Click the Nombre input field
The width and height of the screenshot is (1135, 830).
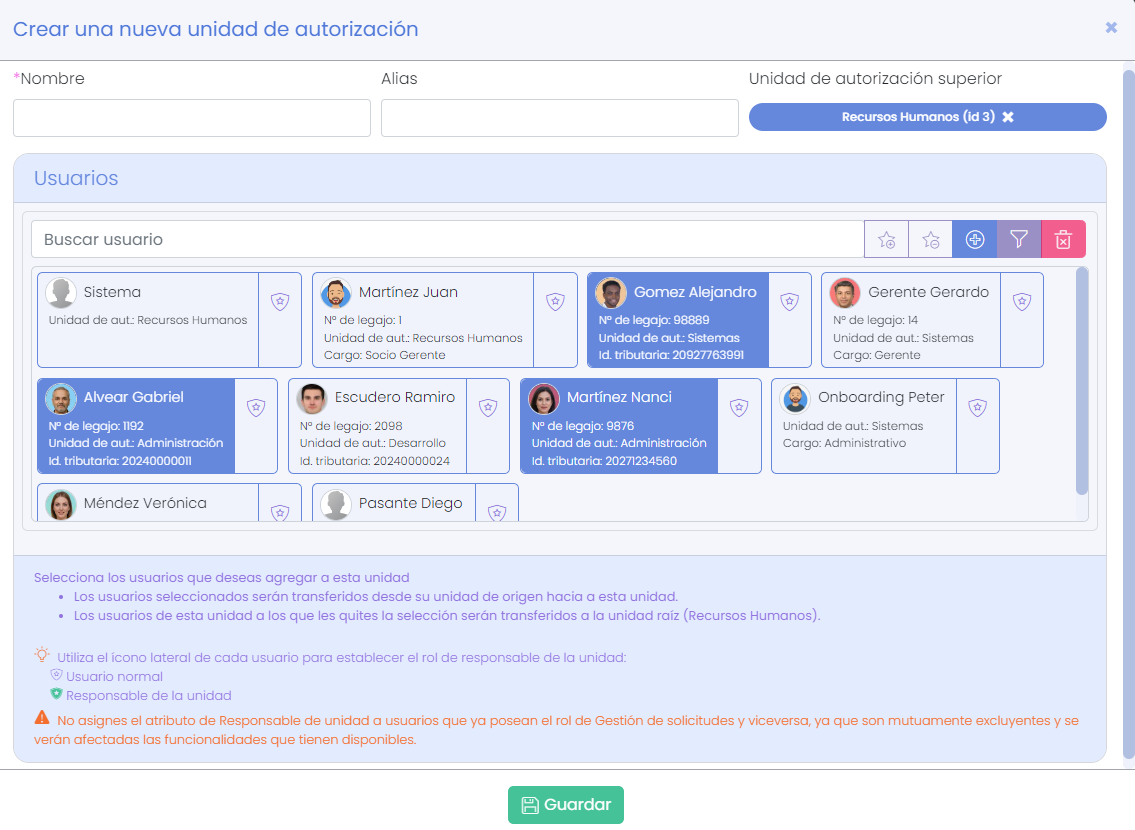coord(191,118)
